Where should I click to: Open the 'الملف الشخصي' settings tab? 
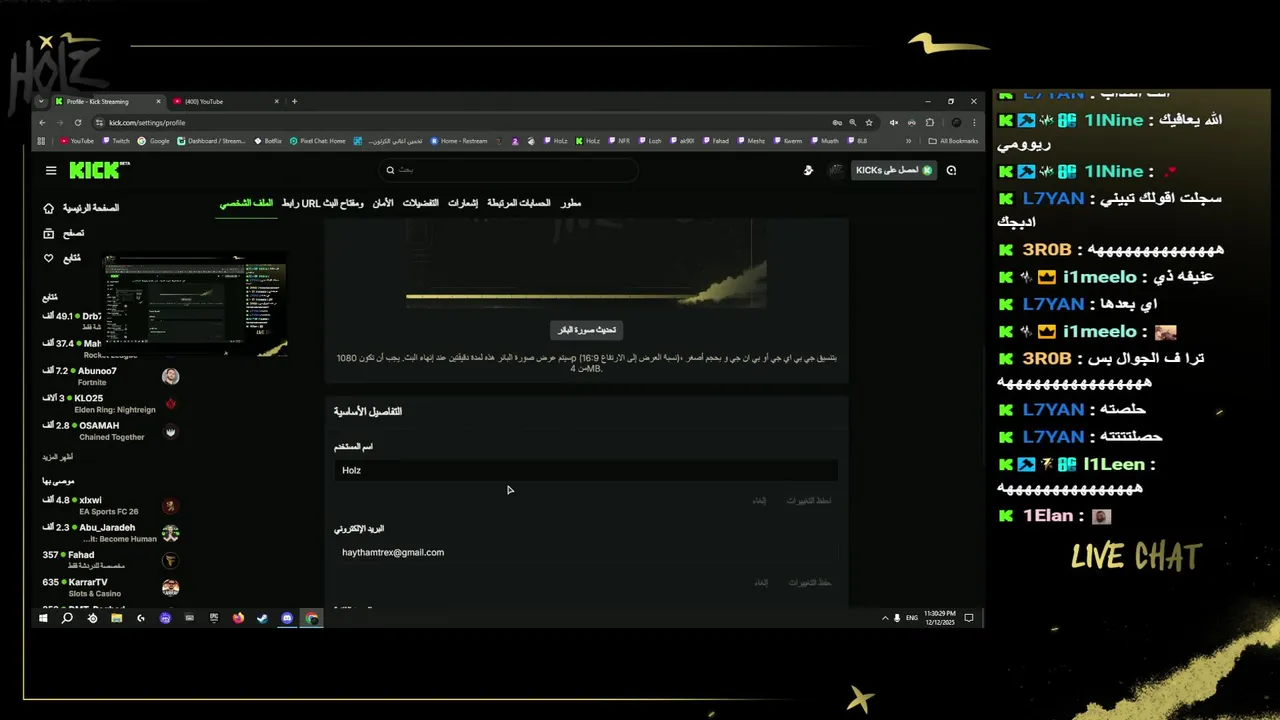pyautogui.click(x=246, y=203)
